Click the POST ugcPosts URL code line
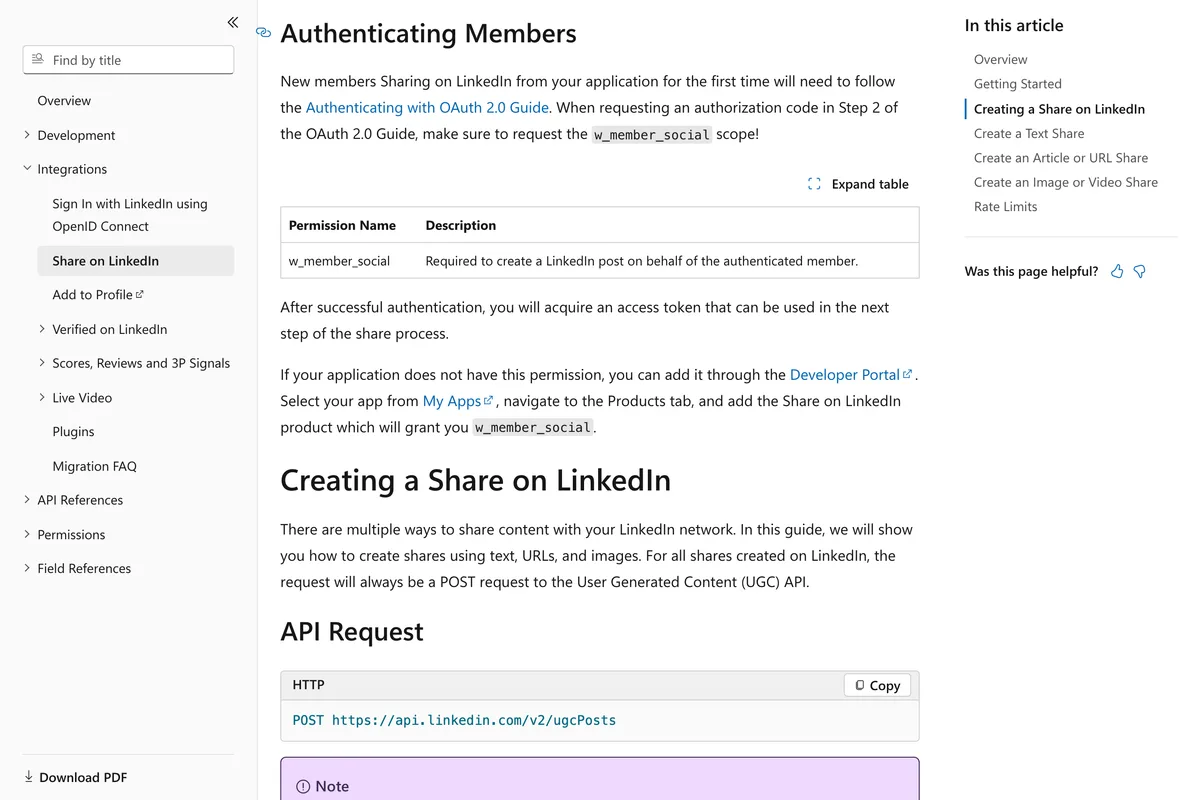This screenshot has width=1200, height=800. (x=454, y=720)
